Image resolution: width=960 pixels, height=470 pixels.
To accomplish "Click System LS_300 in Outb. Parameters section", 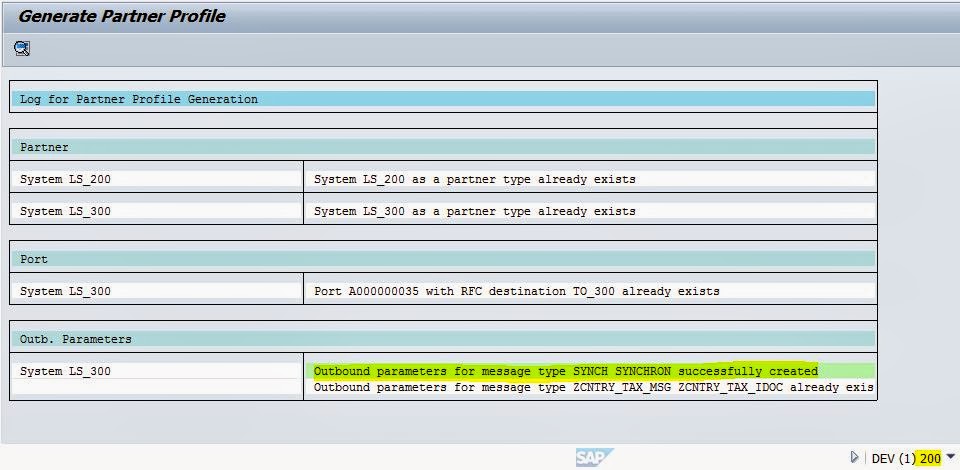I will (x=66, y=371).
